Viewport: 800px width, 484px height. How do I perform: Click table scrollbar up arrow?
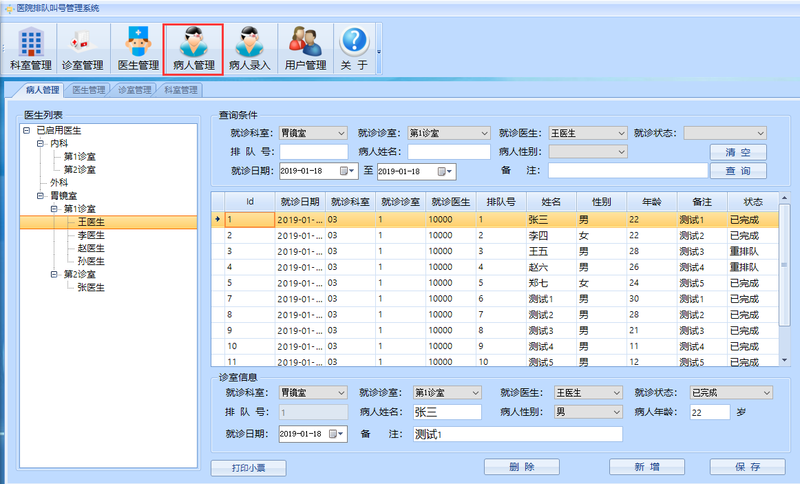point(785,197)
